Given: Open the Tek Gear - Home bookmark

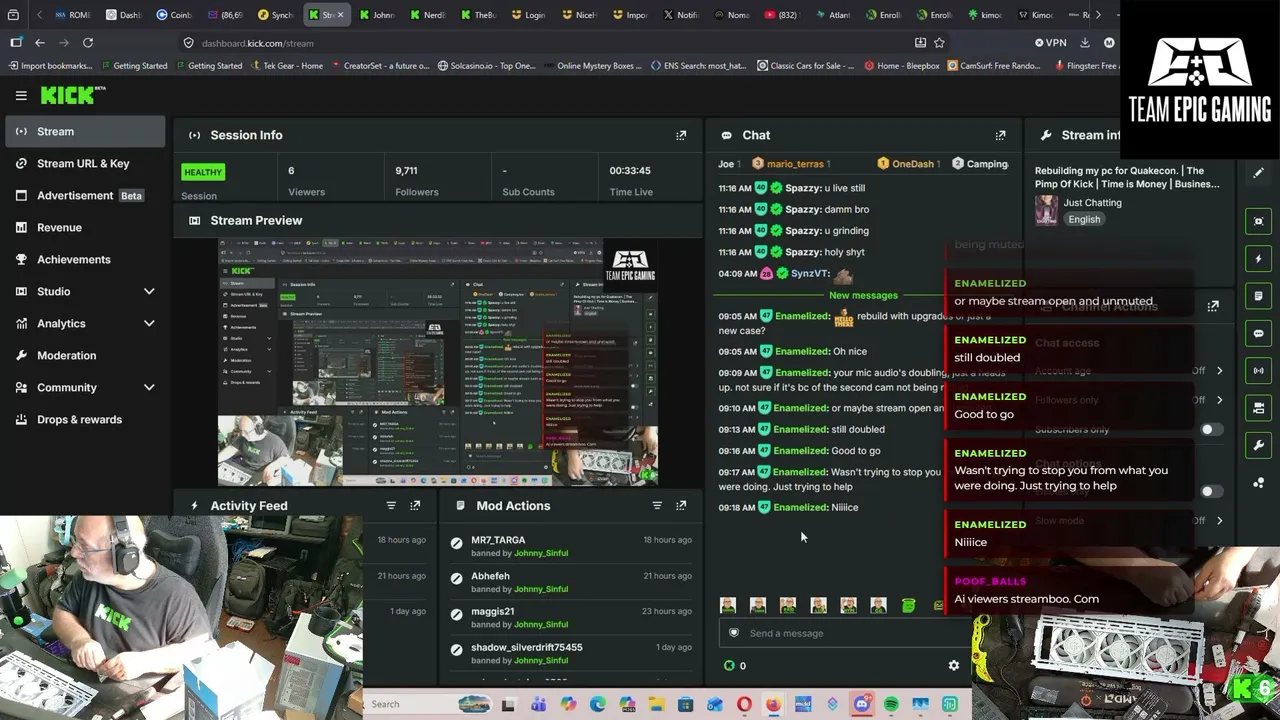Looking at the screenshot, I should (x=286, y=66).
